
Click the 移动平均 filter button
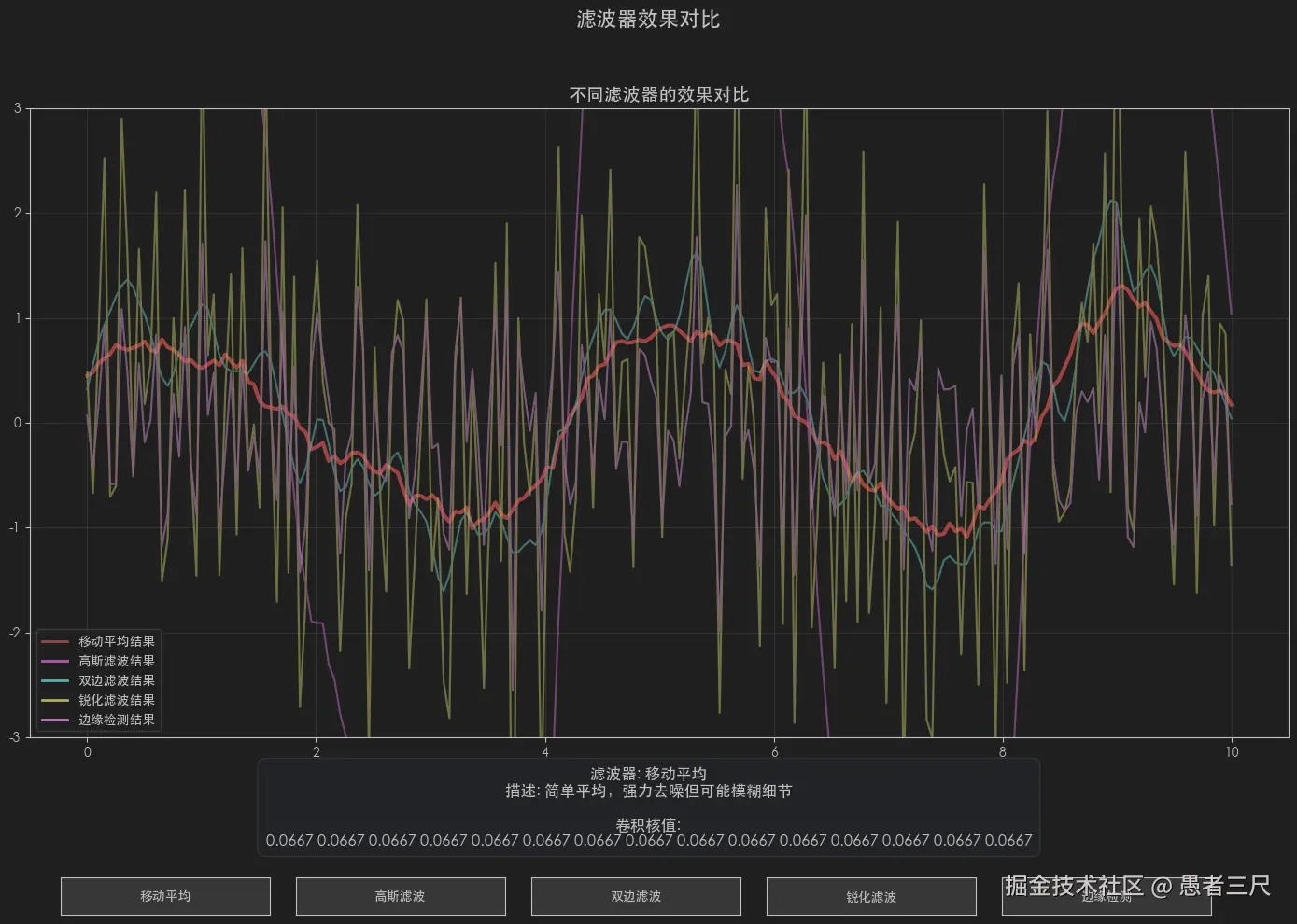(165, 896)
